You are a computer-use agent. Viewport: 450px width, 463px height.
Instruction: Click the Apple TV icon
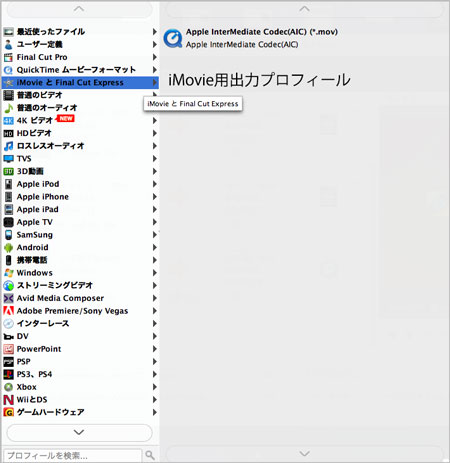coord(8,222)
